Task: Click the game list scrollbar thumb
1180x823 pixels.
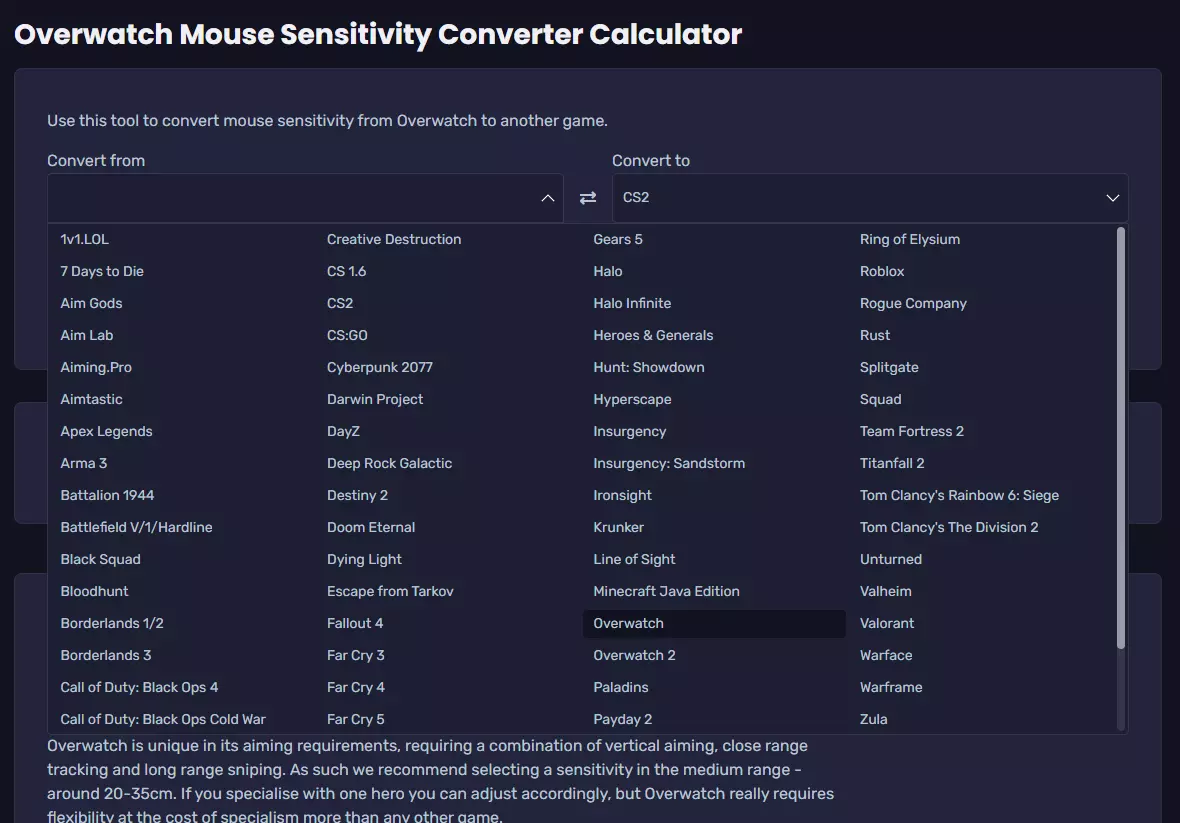Action: pos(1121,438)
